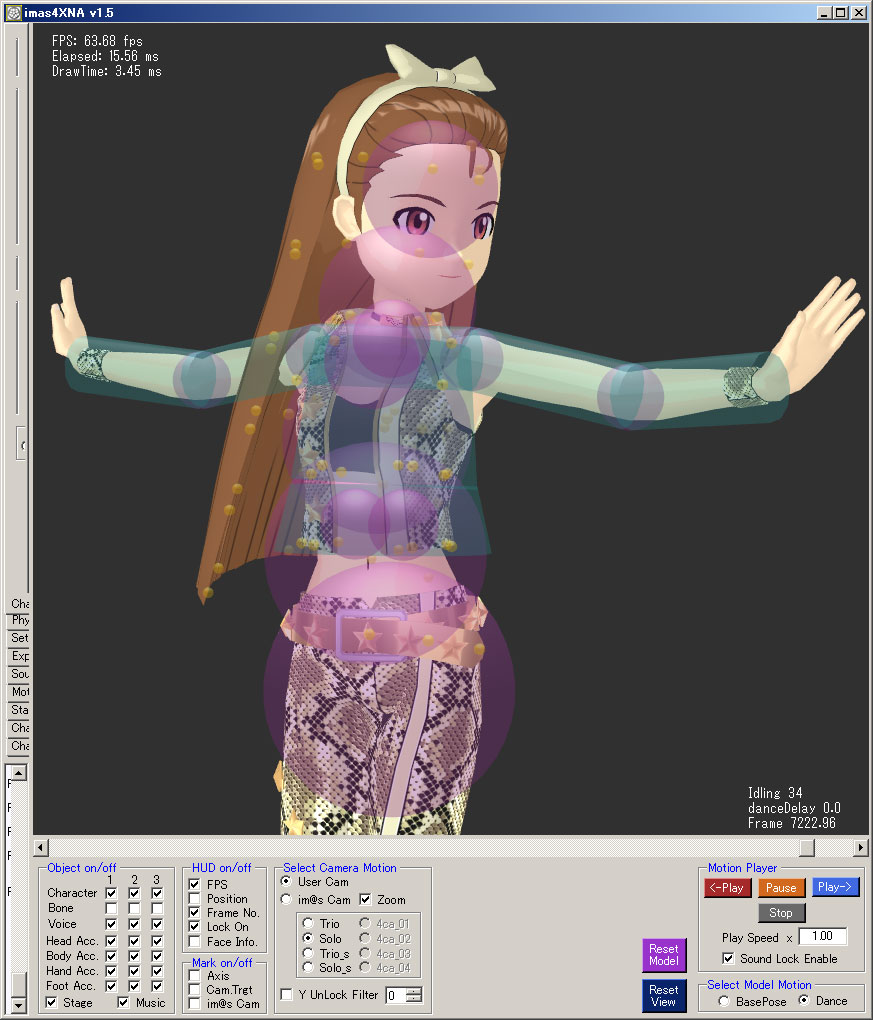
Task: Enable the Y UnLock Filter checkbox
Action: (x=286, y=995)
